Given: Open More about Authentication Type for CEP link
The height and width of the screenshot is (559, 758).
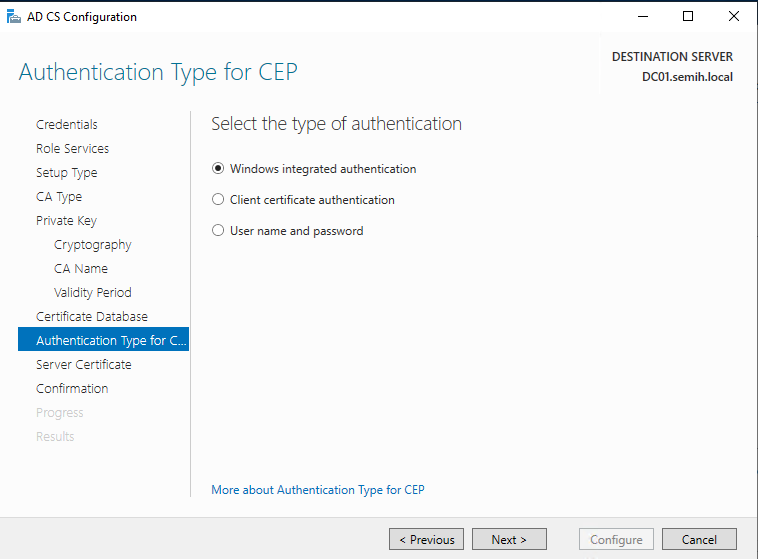Looking at the screenshot, I should click(x=318, y=490).
